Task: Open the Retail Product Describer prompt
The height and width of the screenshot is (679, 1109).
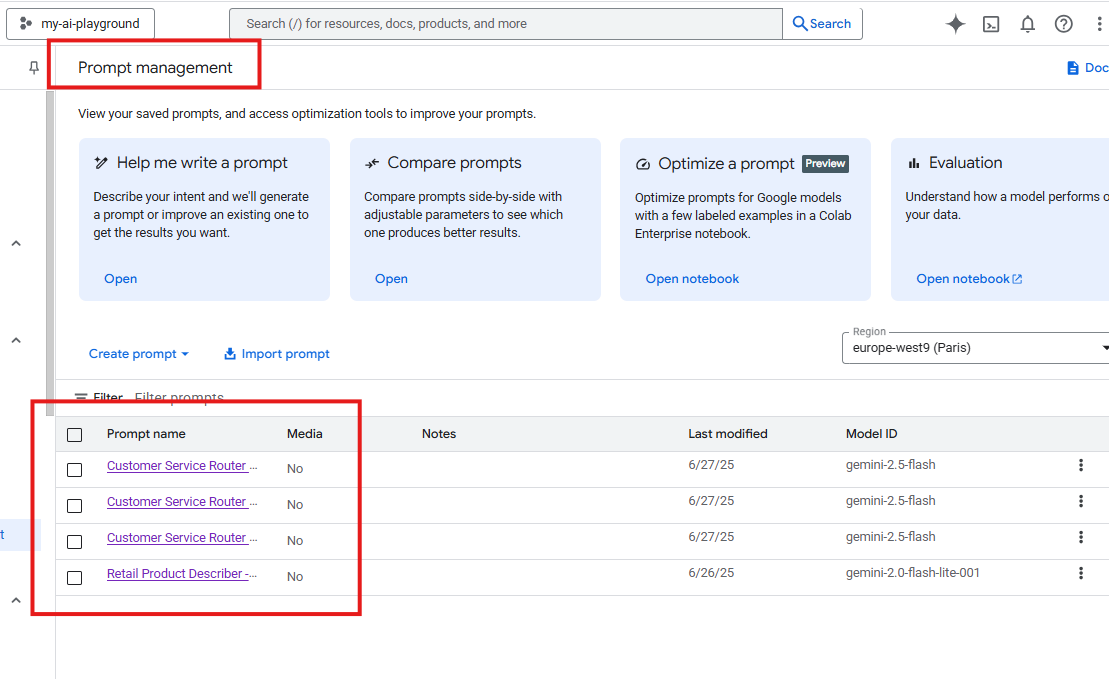Action: tap(182, 574)
